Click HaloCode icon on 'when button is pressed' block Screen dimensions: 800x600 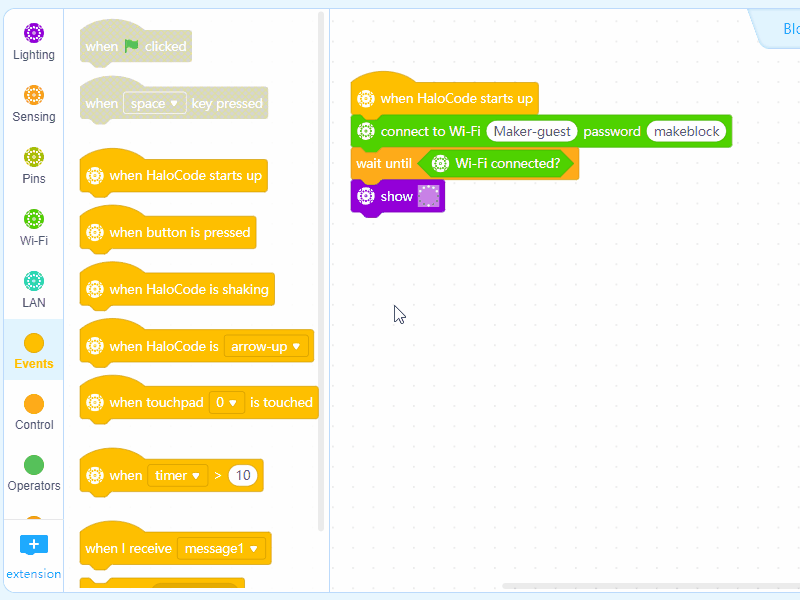click(95, 233)
